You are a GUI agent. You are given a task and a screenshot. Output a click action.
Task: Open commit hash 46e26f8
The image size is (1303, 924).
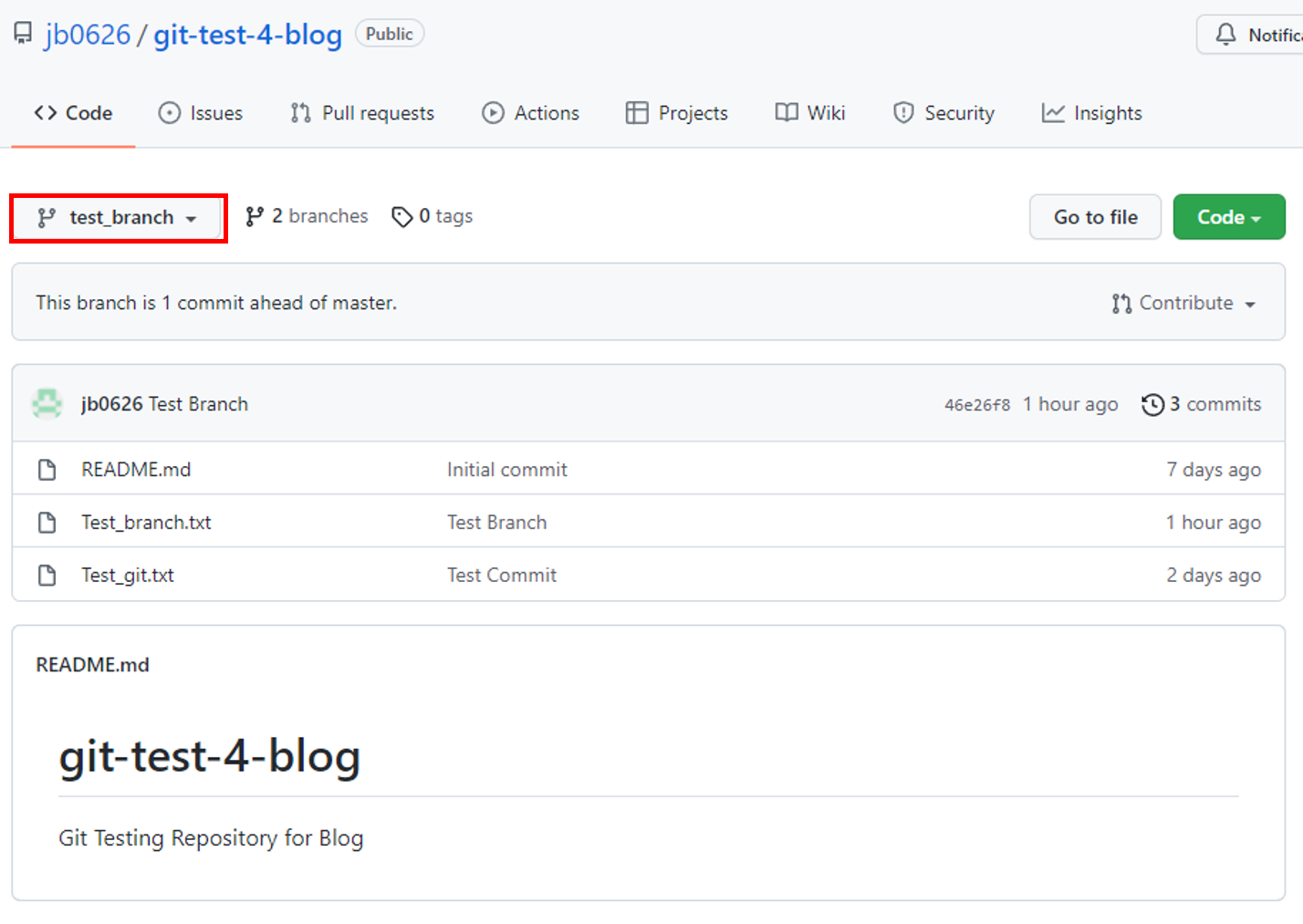(977, 405)
